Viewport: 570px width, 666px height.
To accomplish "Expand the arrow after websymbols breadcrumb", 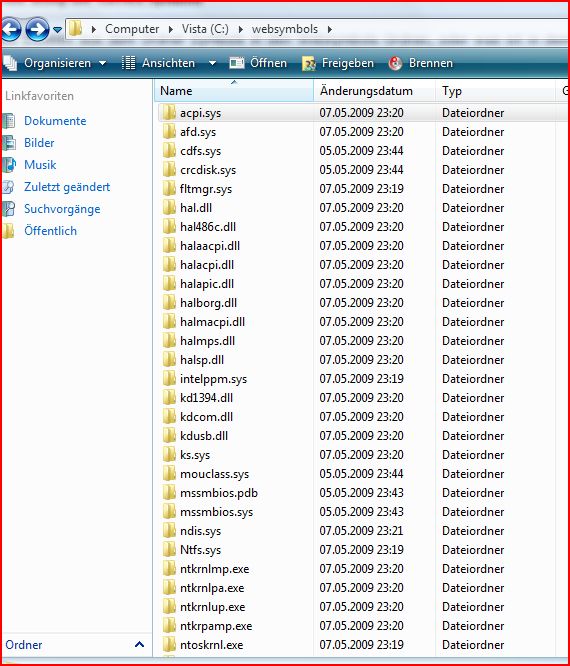I will 330,29.
